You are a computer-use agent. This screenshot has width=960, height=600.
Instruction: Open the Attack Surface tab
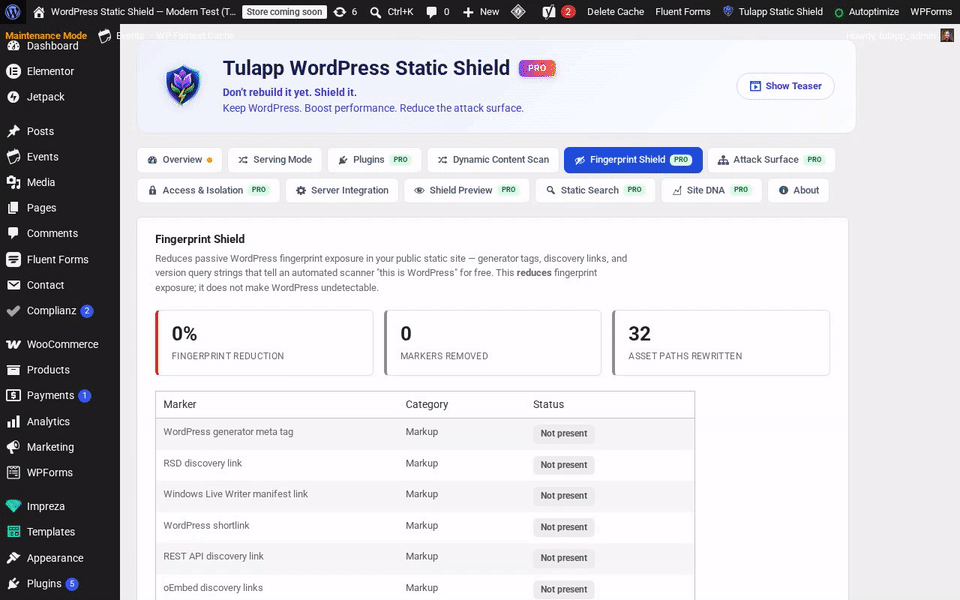[x=771, y=160]
